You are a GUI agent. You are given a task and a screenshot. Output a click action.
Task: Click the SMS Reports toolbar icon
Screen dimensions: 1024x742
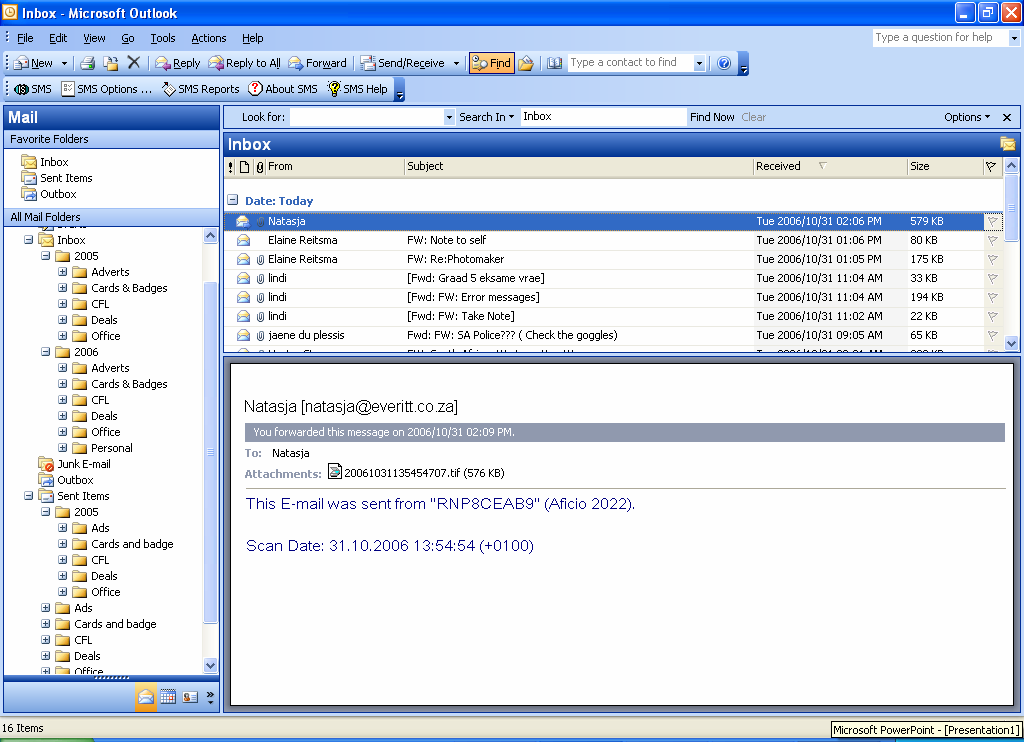pos(200,89)
